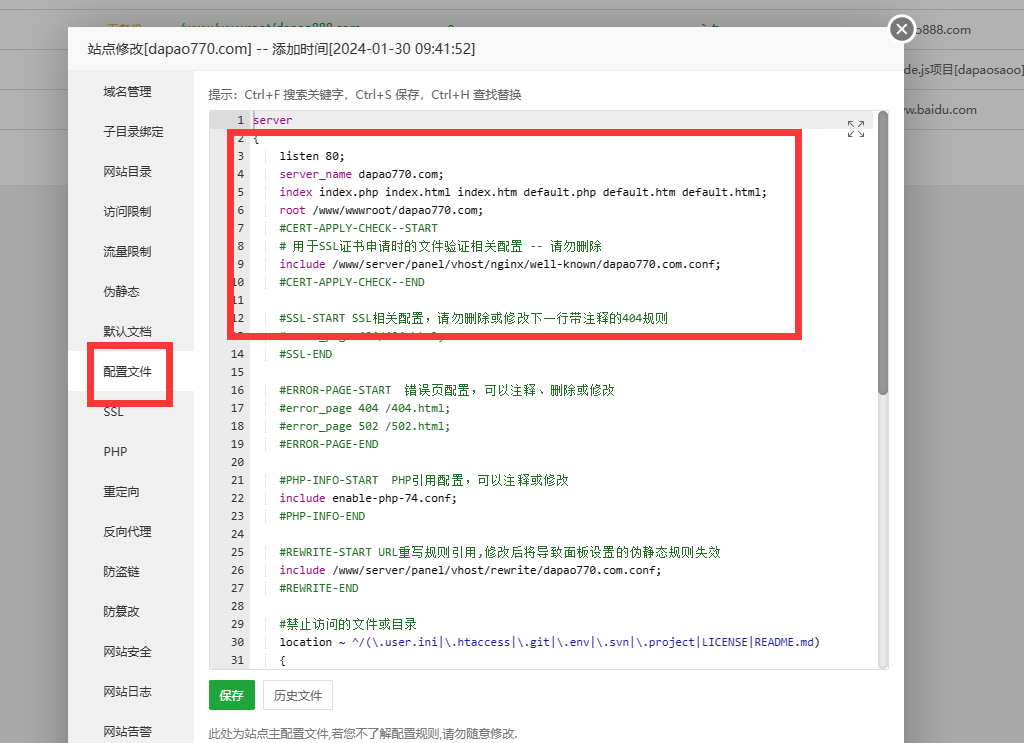Select the 配置文件 tab

pyautogui.click(x=127, y=372)
